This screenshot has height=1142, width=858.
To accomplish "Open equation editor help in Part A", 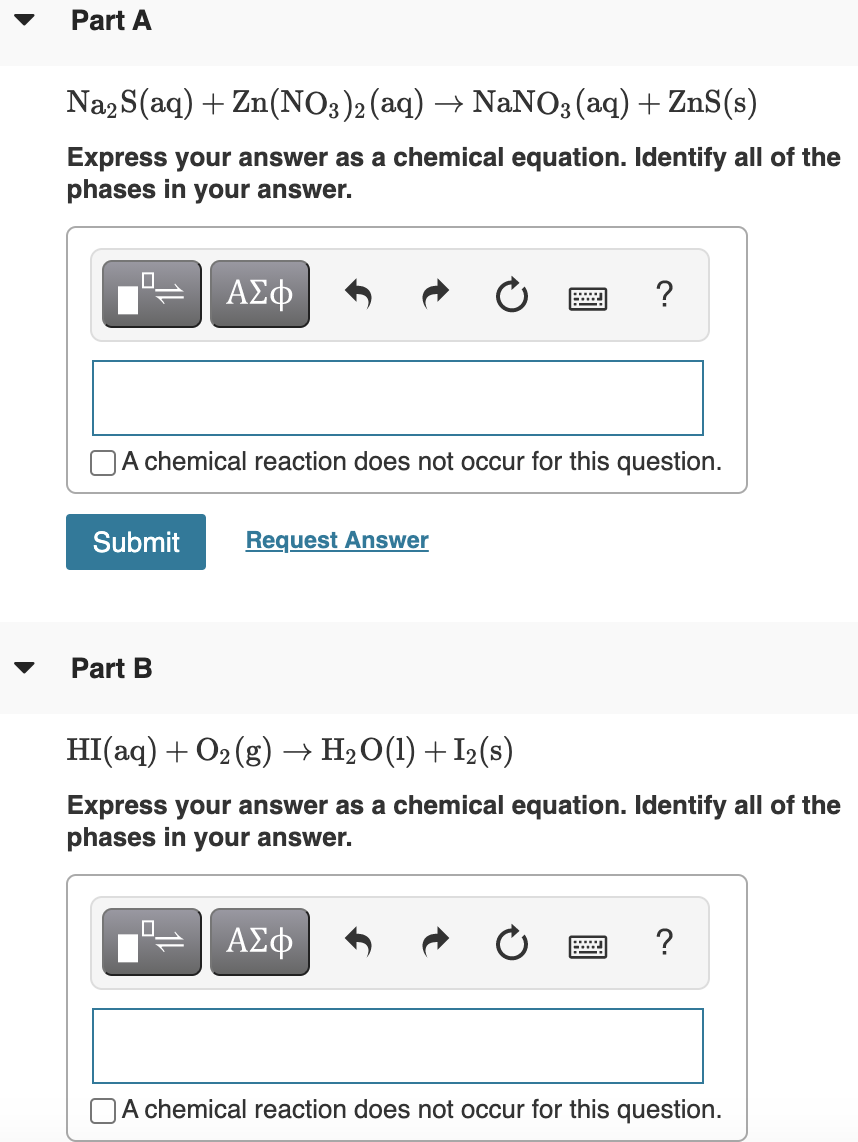I will (x=664, y=293).
